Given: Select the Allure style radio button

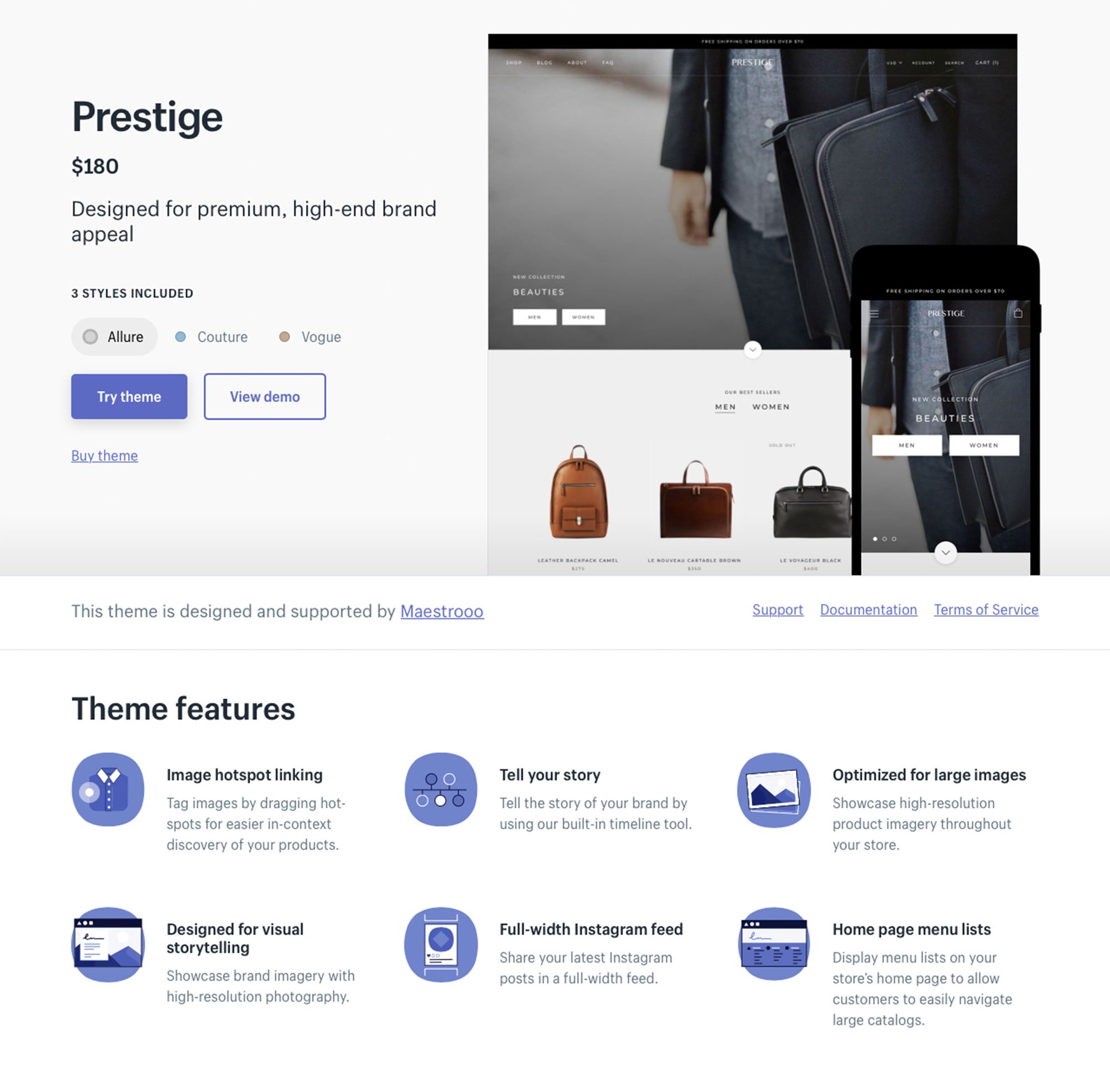Looking at the screenshot, I should [91, 336].
